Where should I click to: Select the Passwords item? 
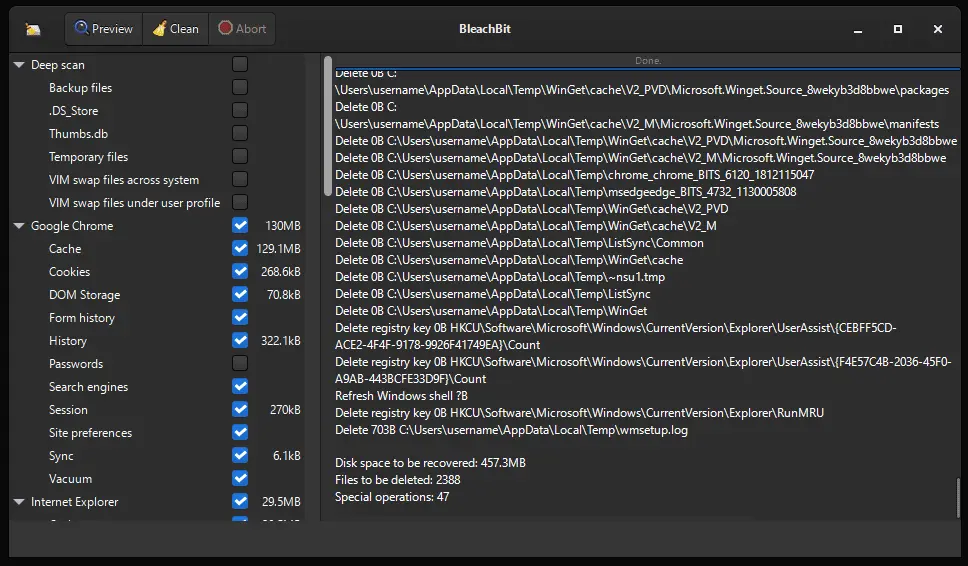(x=76, y=364)
